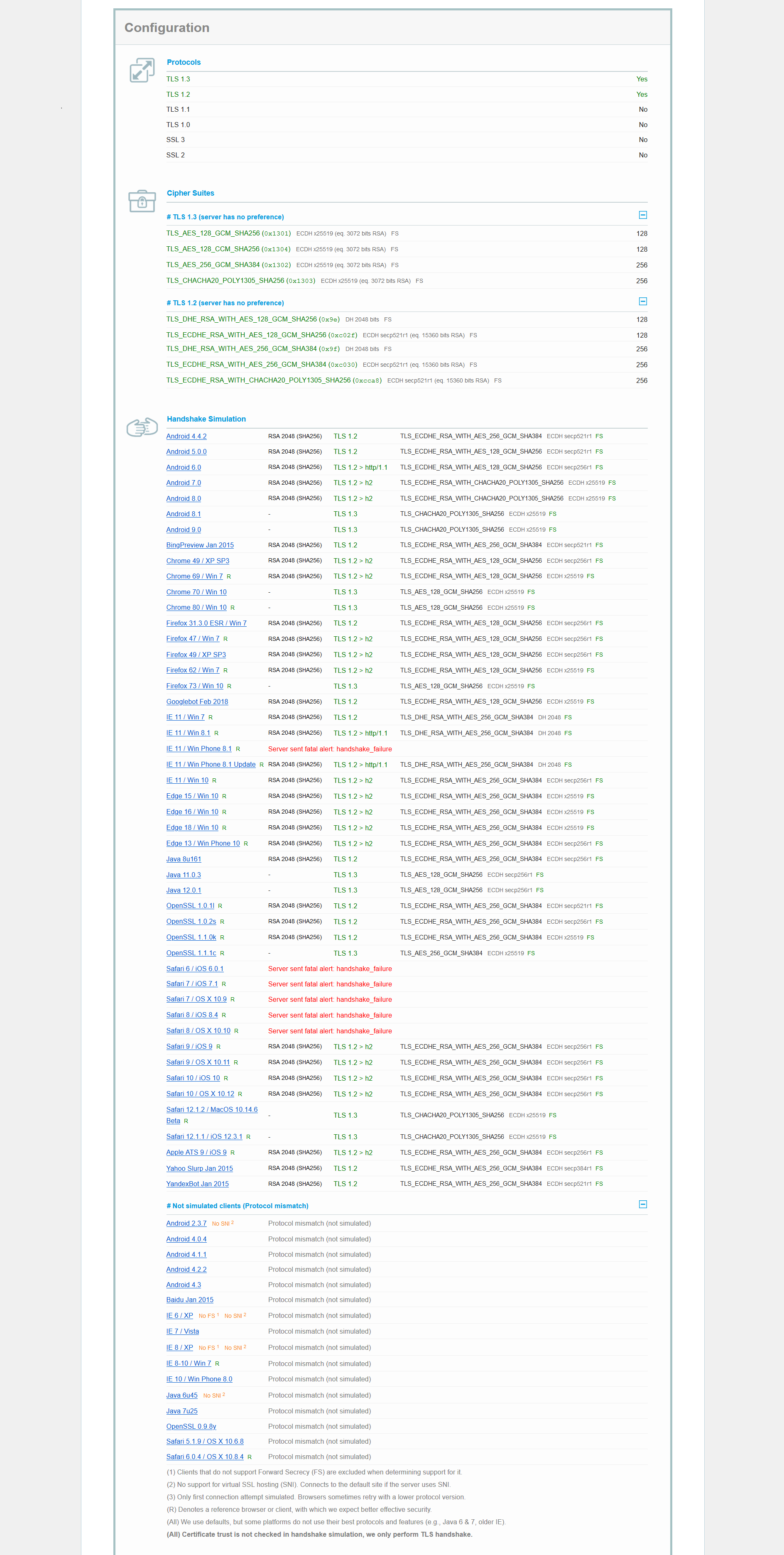This screenshot has height=1555, width=784.
Task: Click the Handshake Simulation hands icon
Action: pyautogui.click(x=142, y=427)
